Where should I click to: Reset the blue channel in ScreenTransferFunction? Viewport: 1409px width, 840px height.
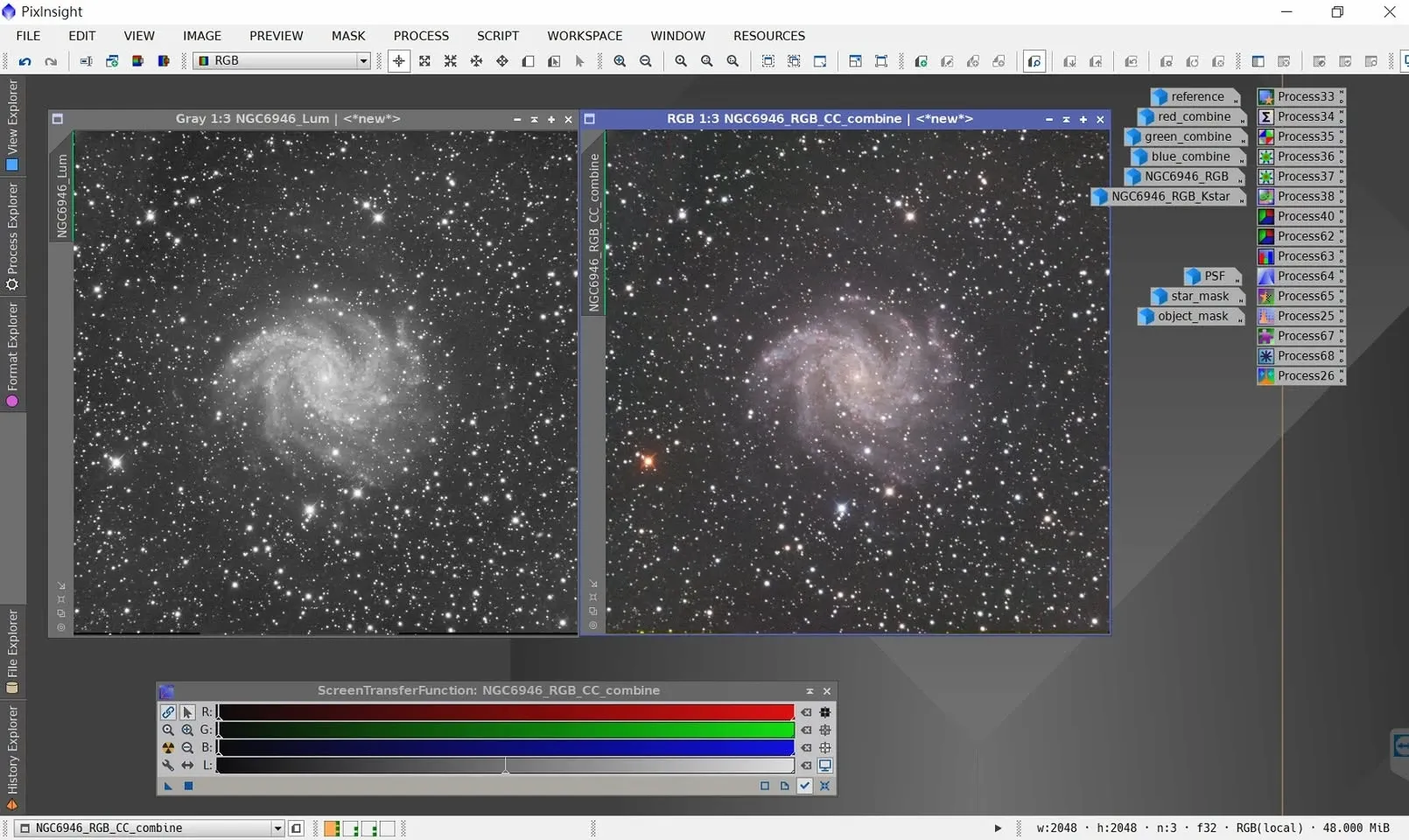(x=806, y=747)
